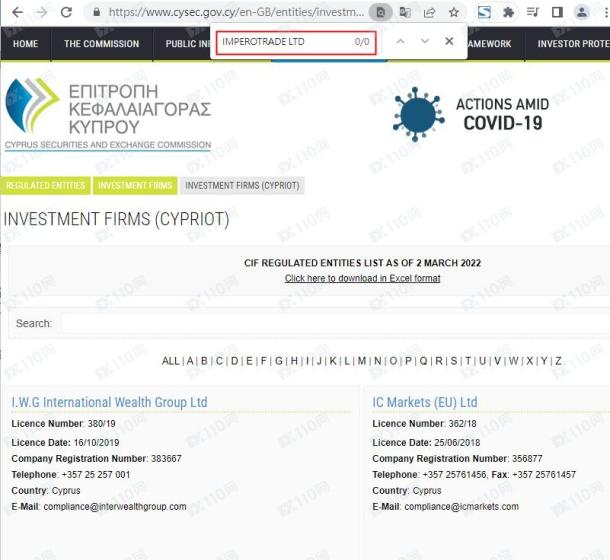Filter entities by letter I
The width and height of the screenshot is (610, 560).
point(307,361)
